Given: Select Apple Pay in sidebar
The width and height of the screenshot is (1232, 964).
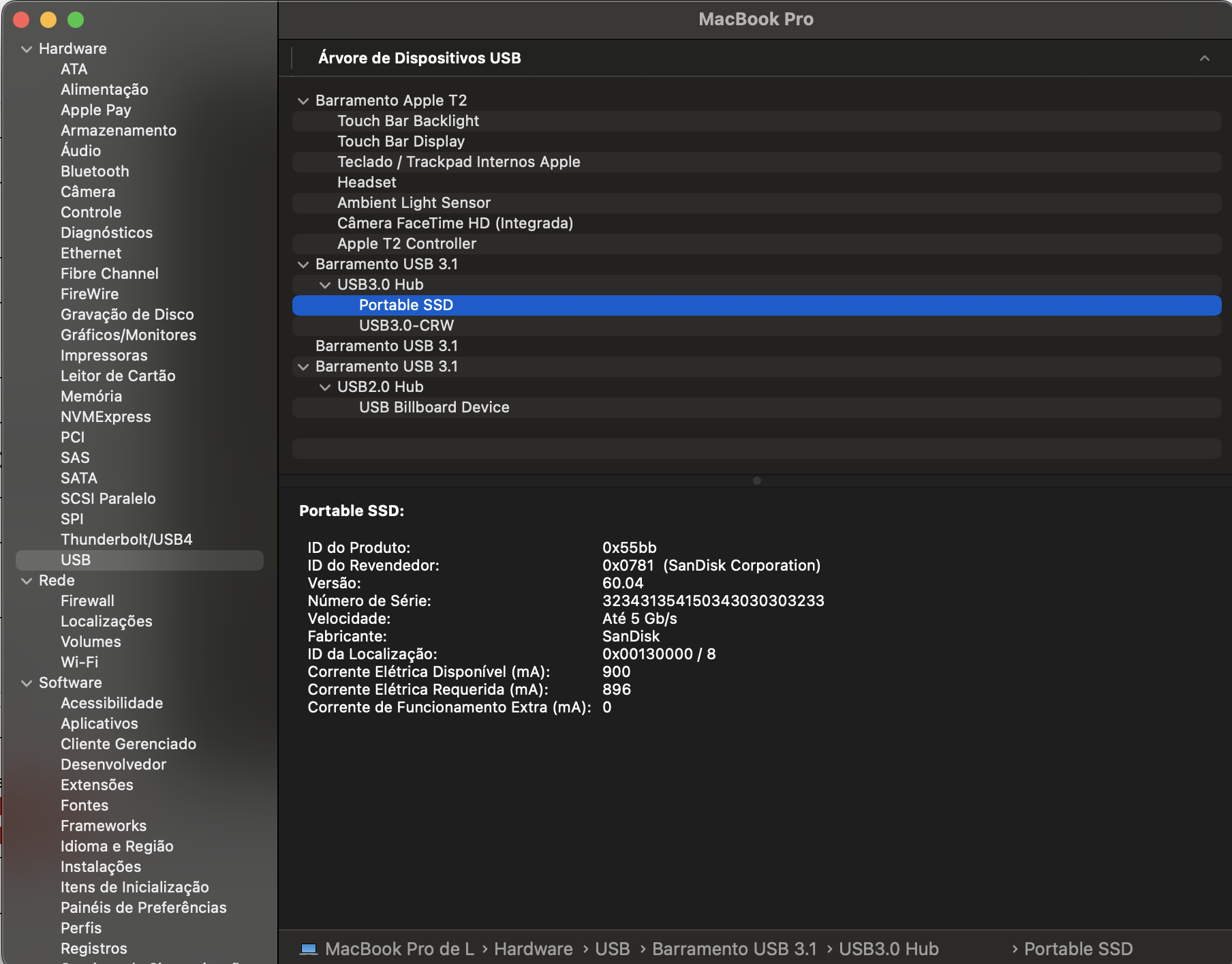Looking at the screenshot, I should pyautogui.click(x=96, y=110).
